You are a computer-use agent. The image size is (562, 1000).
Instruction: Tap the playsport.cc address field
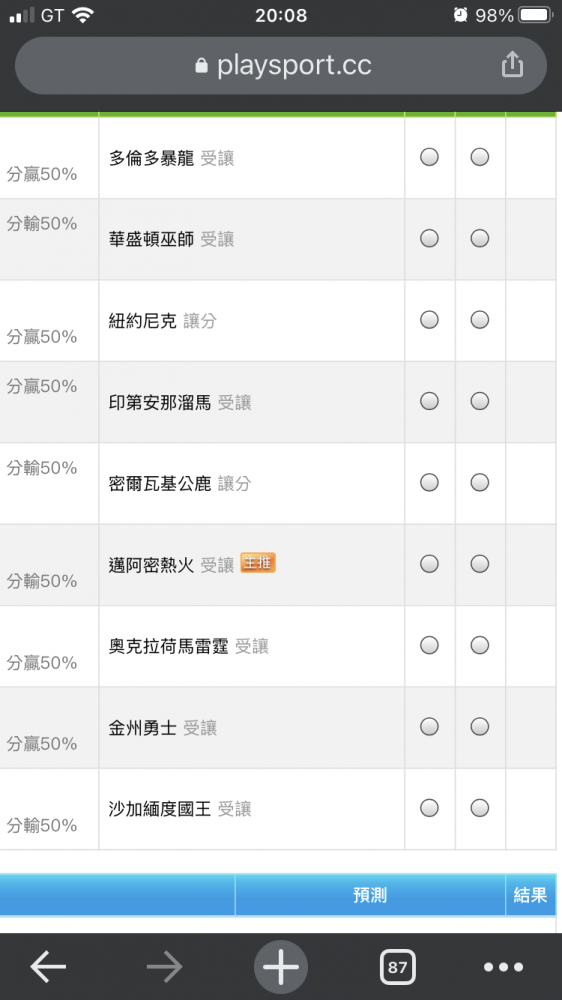click(x=281, y=65)
